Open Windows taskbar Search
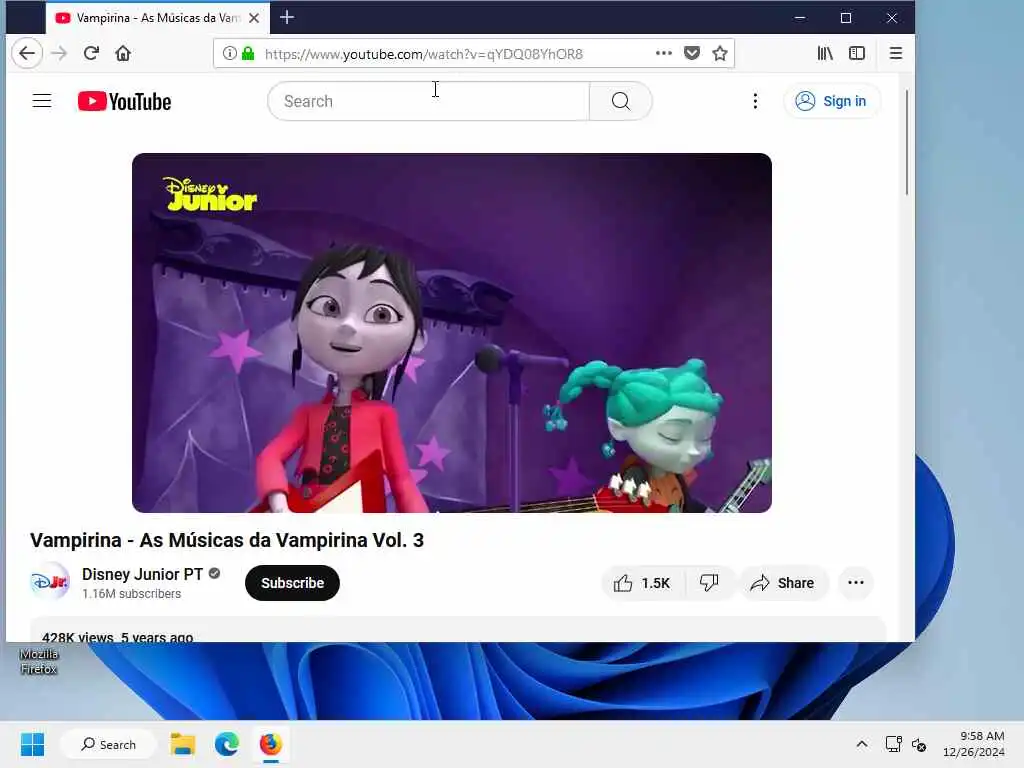Image resolution: width=1024 pixels, height=768 pixels. (x=108, y=744)
